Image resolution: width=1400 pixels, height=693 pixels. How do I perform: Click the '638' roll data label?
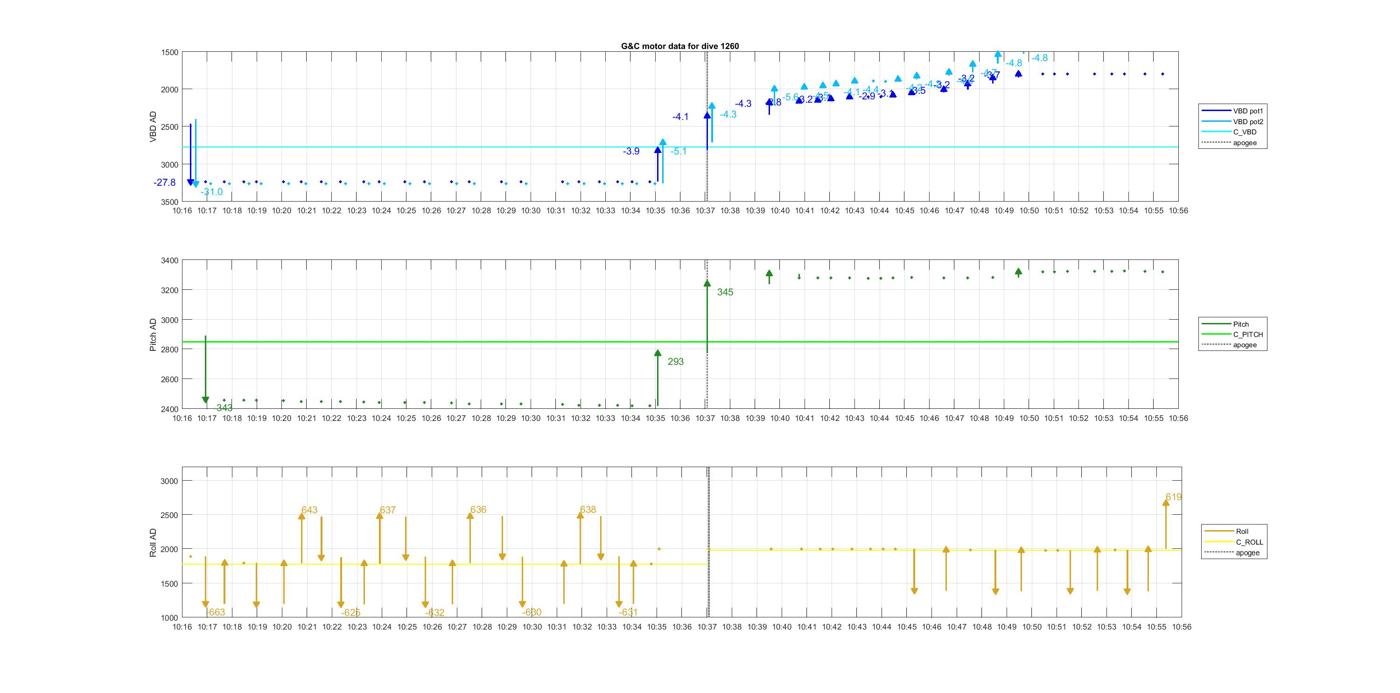point(588,509)
